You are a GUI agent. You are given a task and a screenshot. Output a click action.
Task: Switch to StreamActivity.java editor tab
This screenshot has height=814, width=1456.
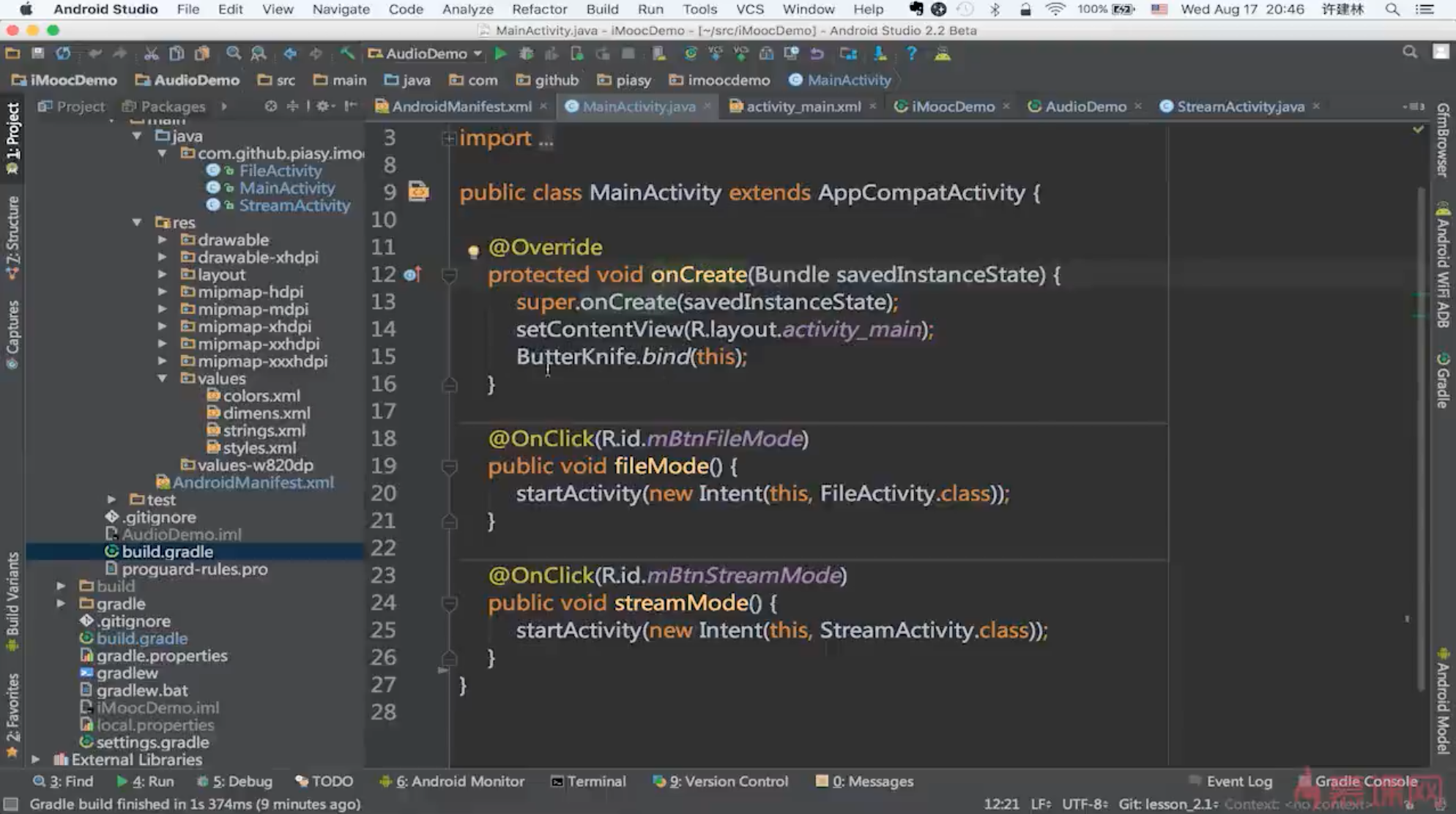[x=1240, y=106]
